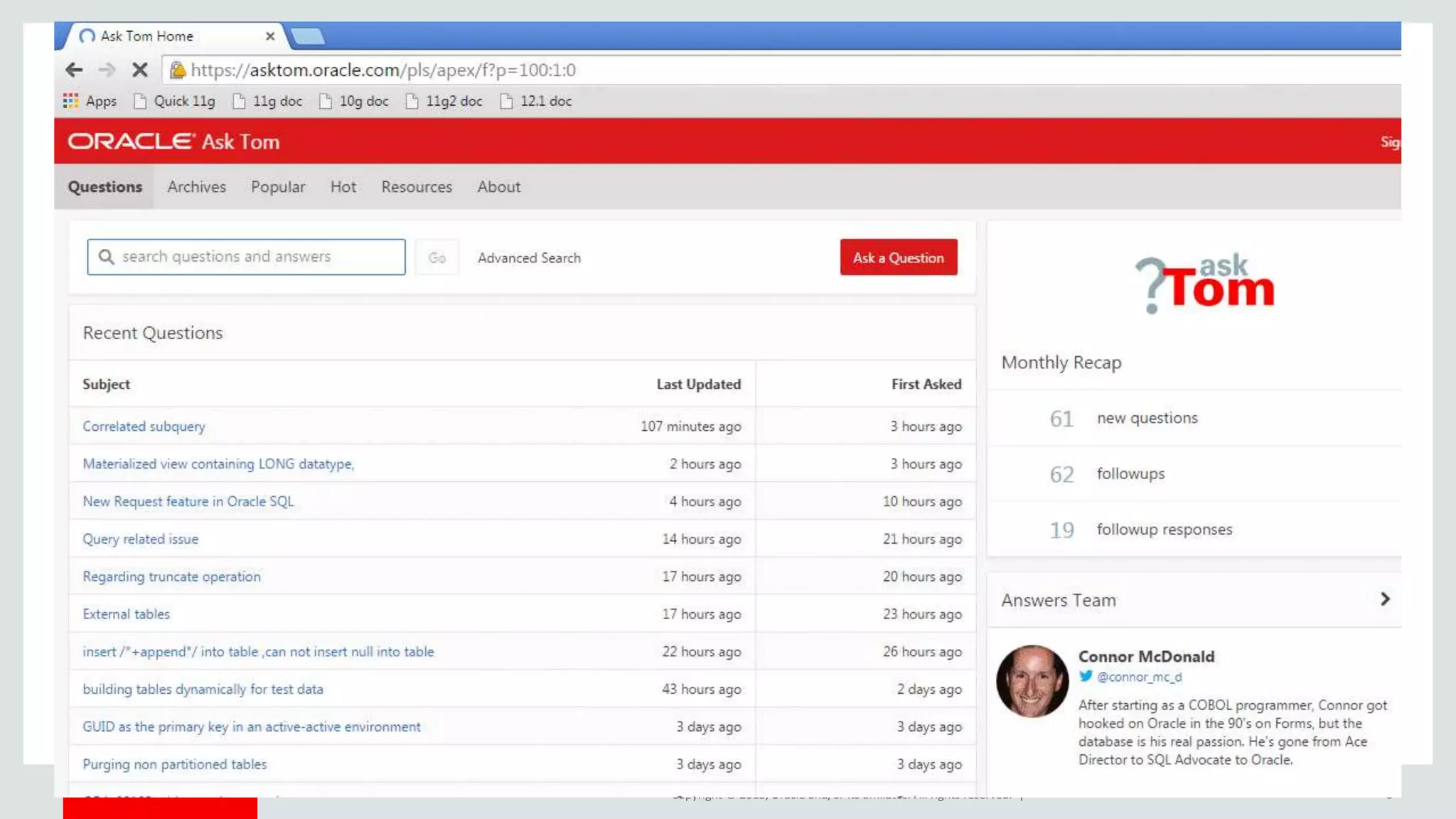Open the Query related issue question
The image size is (1456, 819).
pyautogui.click(x=140, y=539)
